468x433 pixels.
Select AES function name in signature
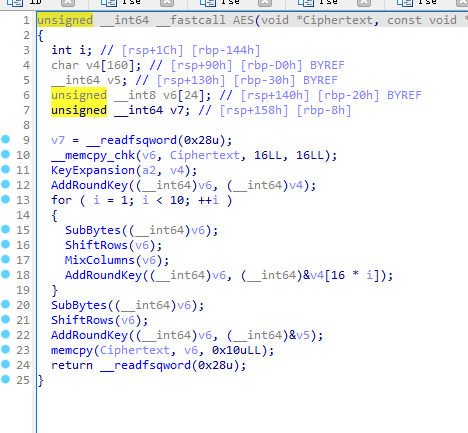pos(243,20)
